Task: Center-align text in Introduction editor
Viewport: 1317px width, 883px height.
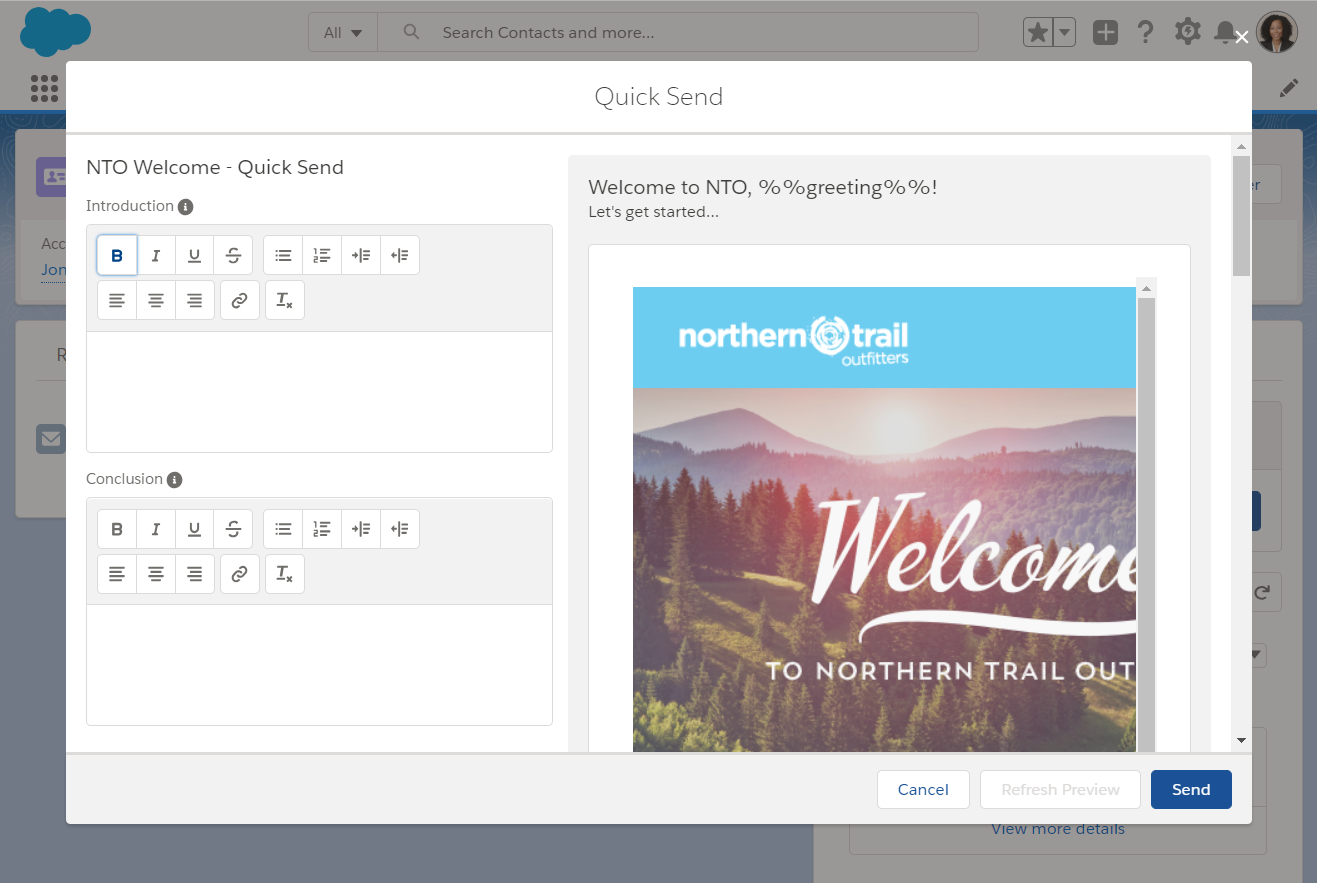Action: click(156, 300)
